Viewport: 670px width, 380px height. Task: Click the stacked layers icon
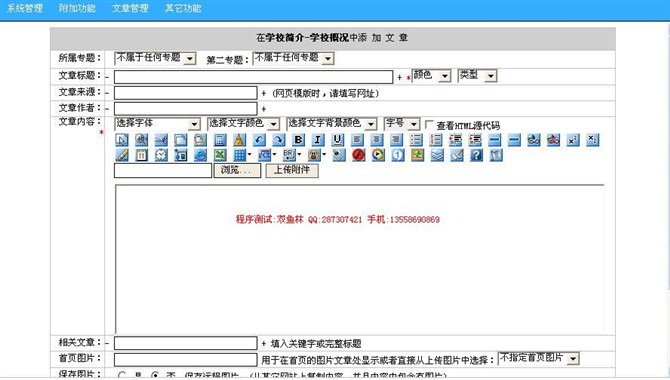coord(437,155)
